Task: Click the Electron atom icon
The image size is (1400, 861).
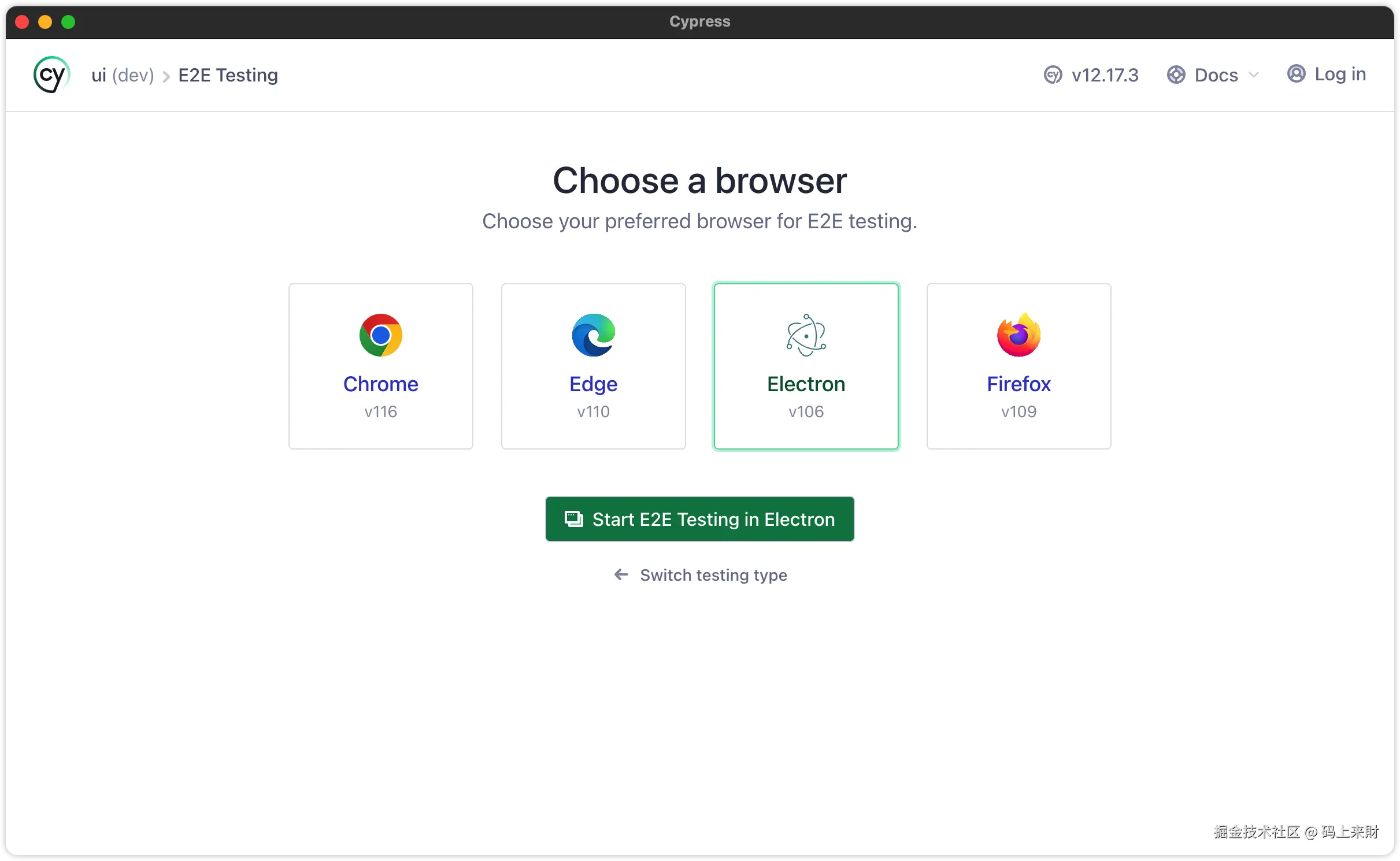Action: [806, 335]
